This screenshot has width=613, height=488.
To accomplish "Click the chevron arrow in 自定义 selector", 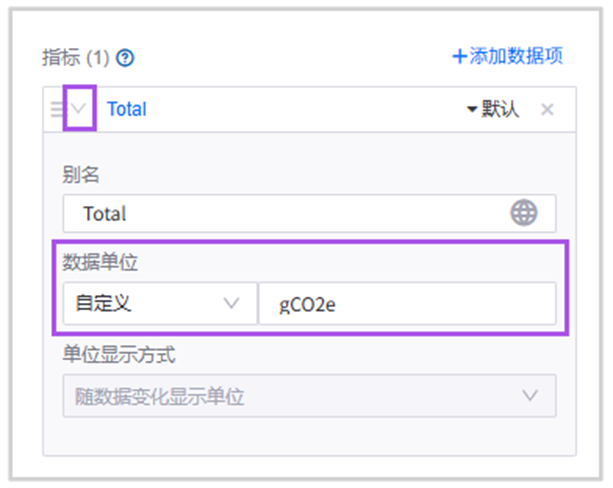I will (x=232, y=303).
